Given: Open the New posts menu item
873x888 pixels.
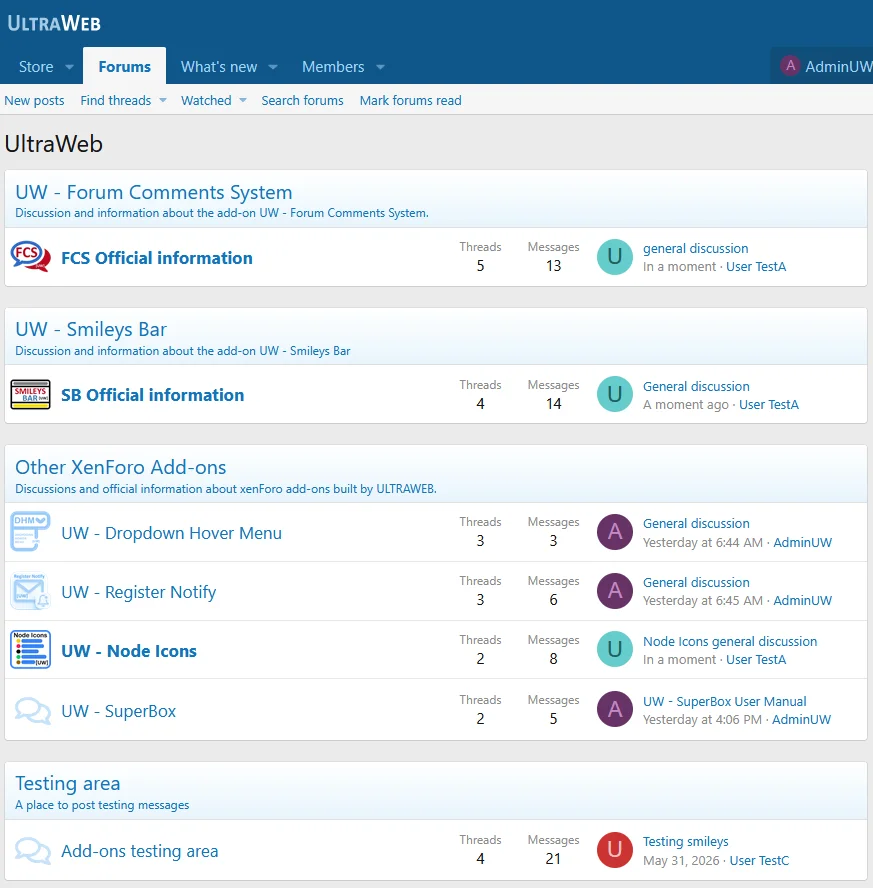Looking at the screenshot, I should [35, 100].
